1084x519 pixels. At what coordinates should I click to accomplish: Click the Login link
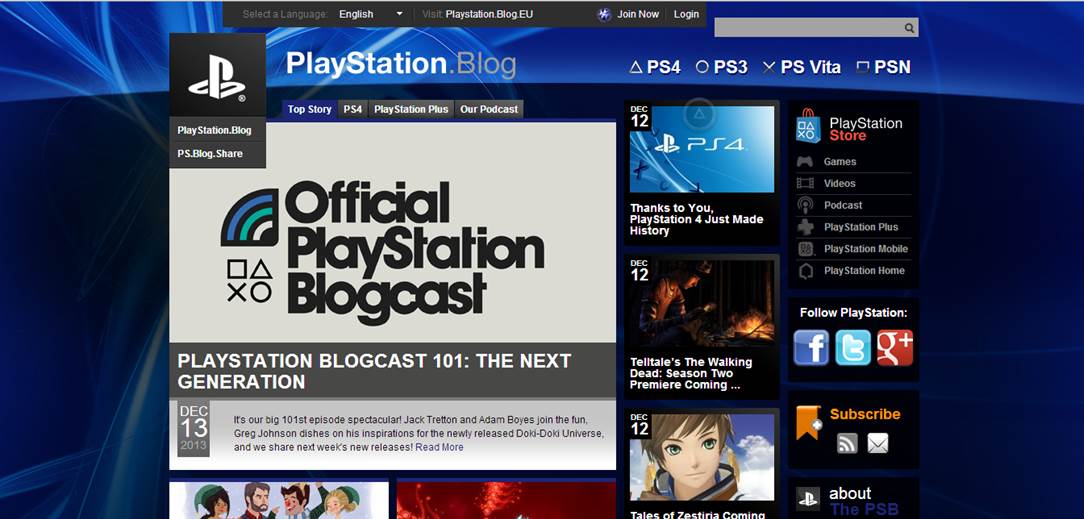coord(686,14)
